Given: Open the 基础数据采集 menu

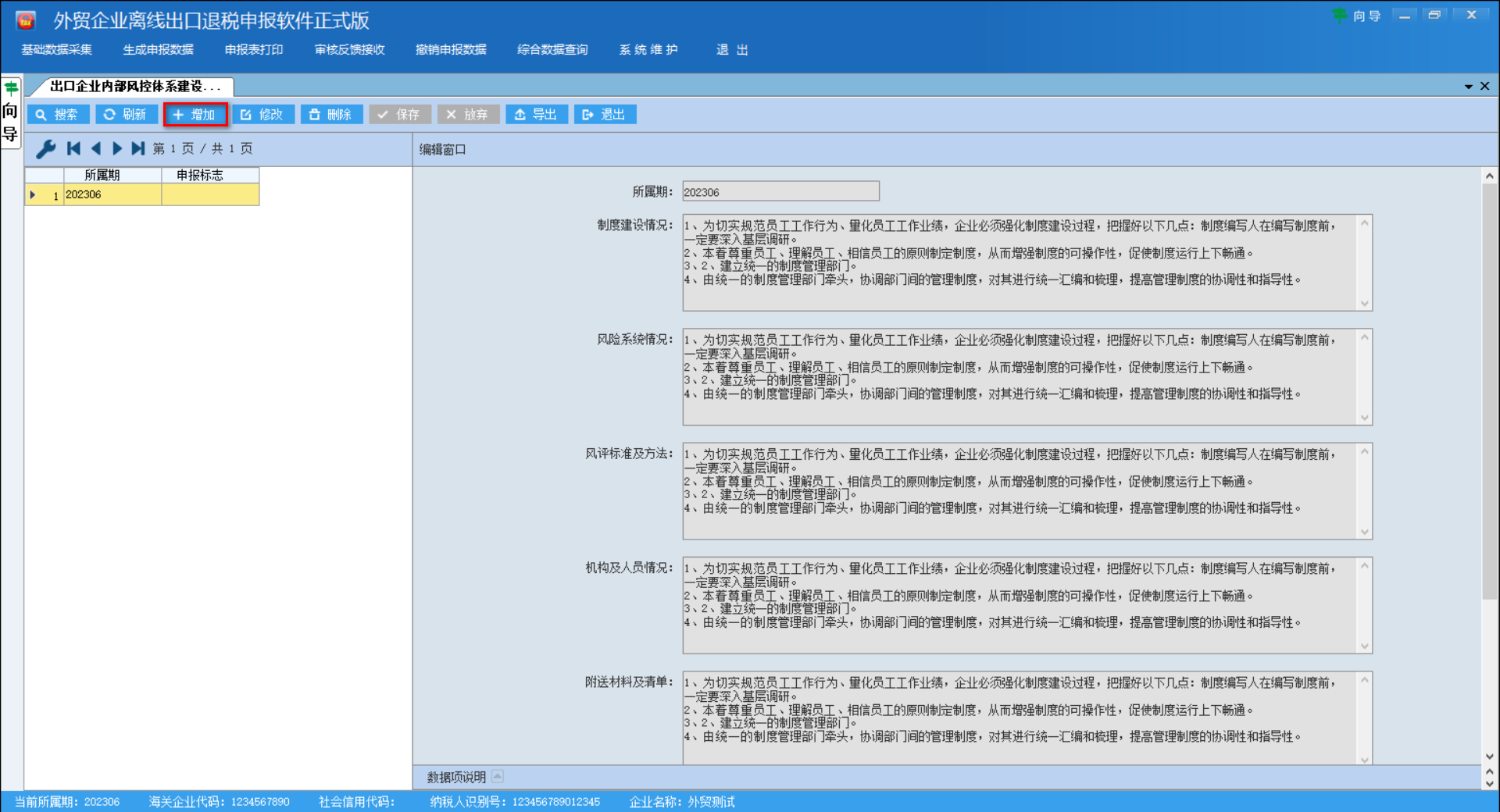Looking at the screenshot, I should [x=55, y=49].
